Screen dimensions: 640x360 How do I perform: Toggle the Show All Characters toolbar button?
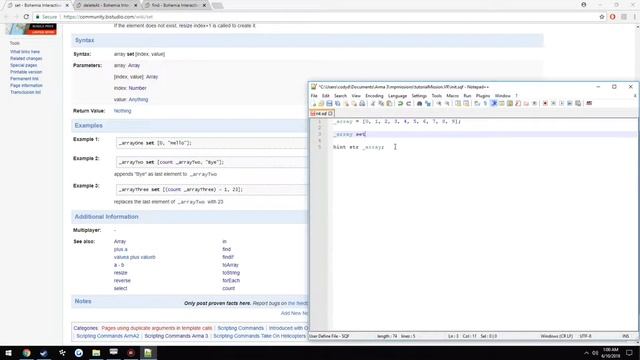click(x=485, y=103)
